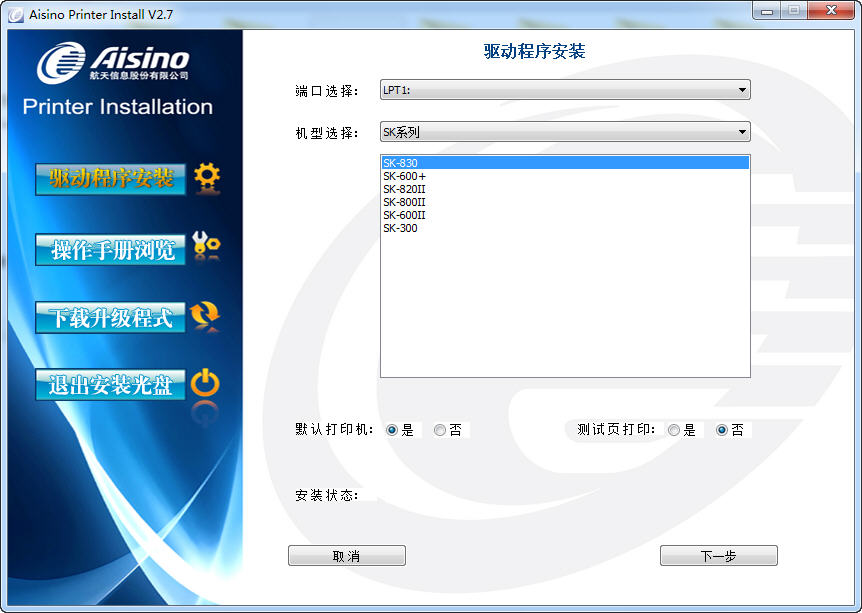Viewport: 862px width, 613px height.
Task: Expand the 端口选择 LPT1 dropdown
Action: [x=565, y=90]
